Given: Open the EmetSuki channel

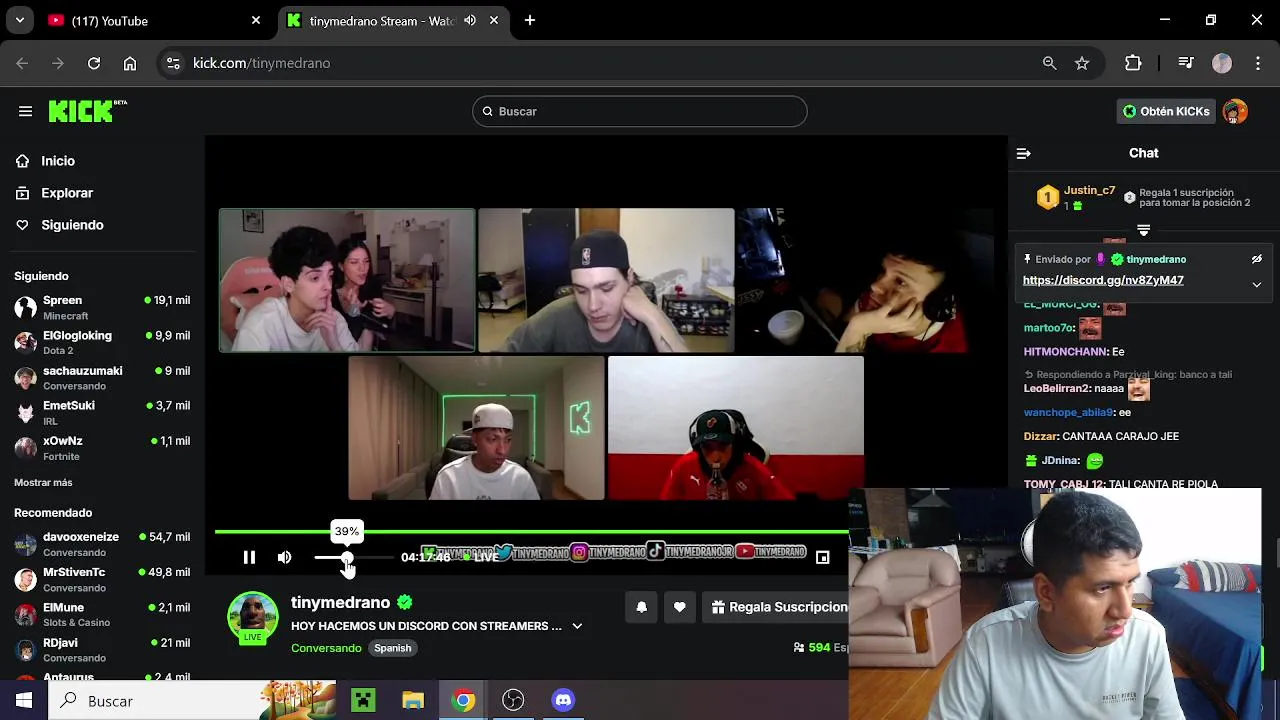Looking at the screenshot, I should click(x=102, y=412).
